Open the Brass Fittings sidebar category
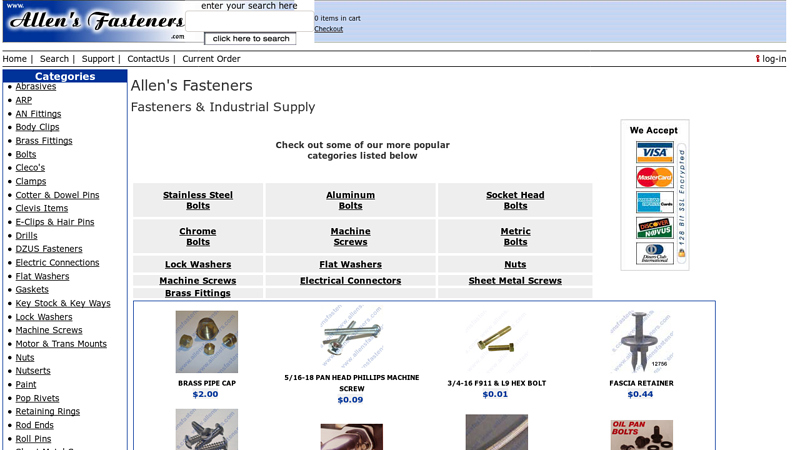800x450 pixels. (x=44, y=141)
